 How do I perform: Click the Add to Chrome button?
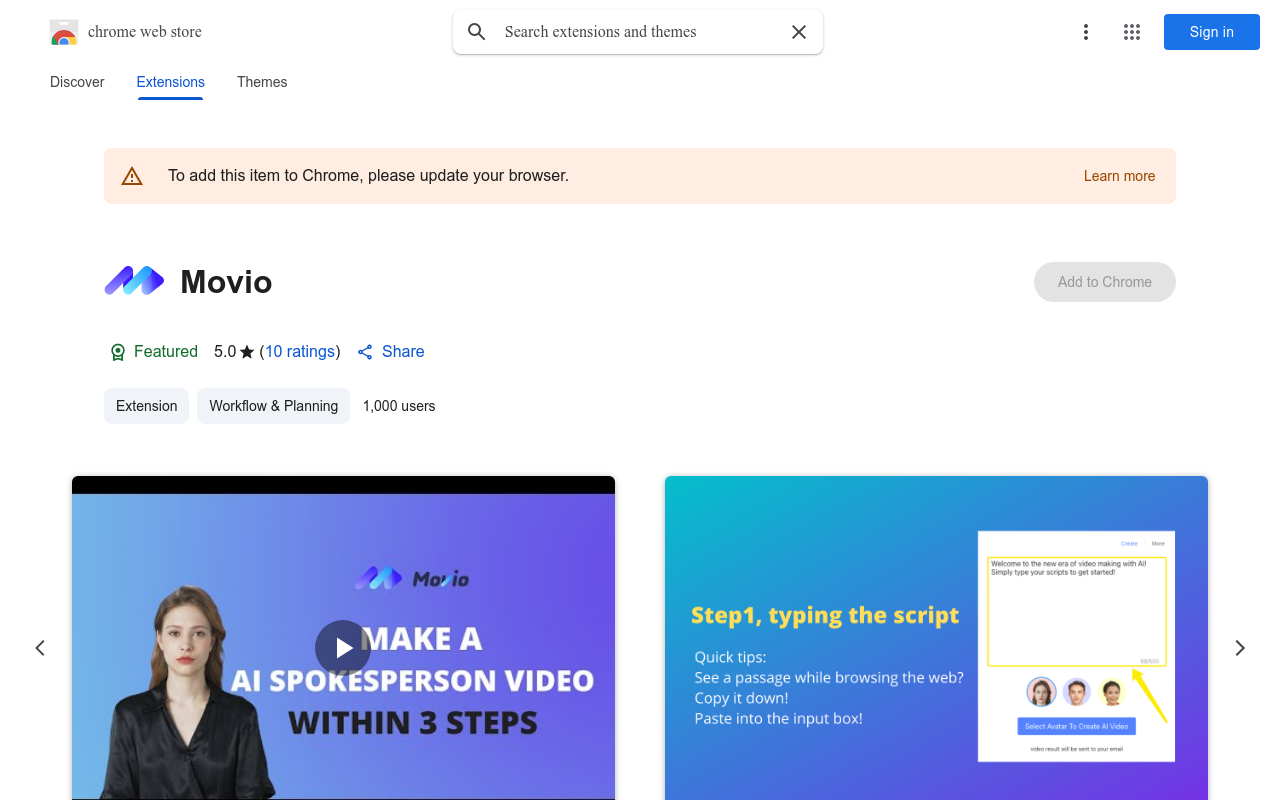(x=1105, y=282)
